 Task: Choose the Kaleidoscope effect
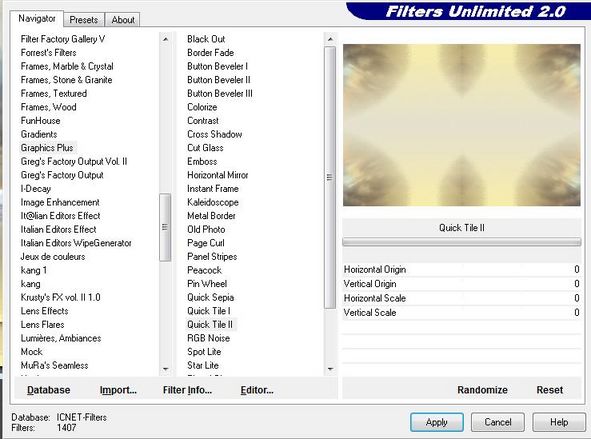tap(213, 202)
